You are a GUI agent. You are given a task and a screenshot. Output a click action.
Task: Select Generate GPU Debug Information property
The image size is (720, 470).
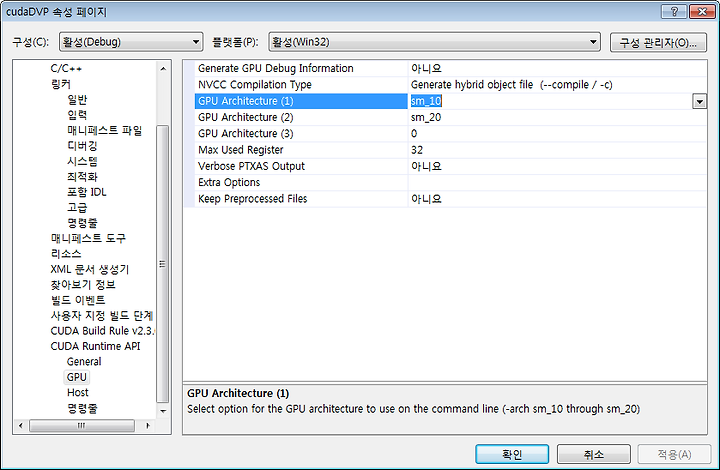[301, 68]
